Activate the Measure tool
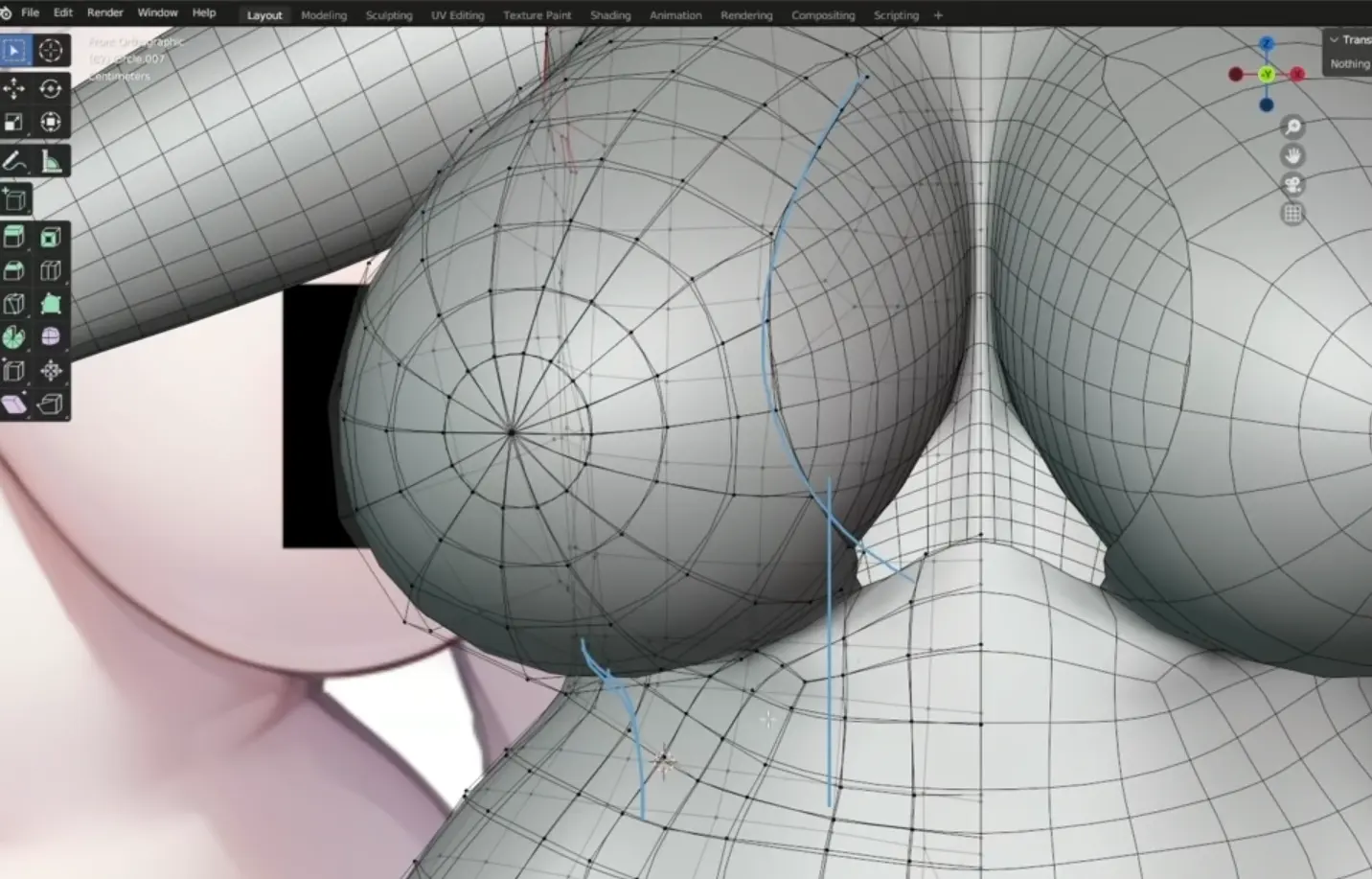The height and width of the screenshot is (879, 1372). 51,161
